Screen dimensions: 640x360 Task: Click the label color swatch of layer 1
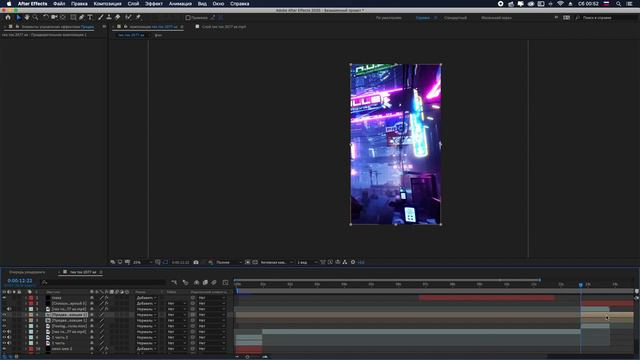click(31, 298)
